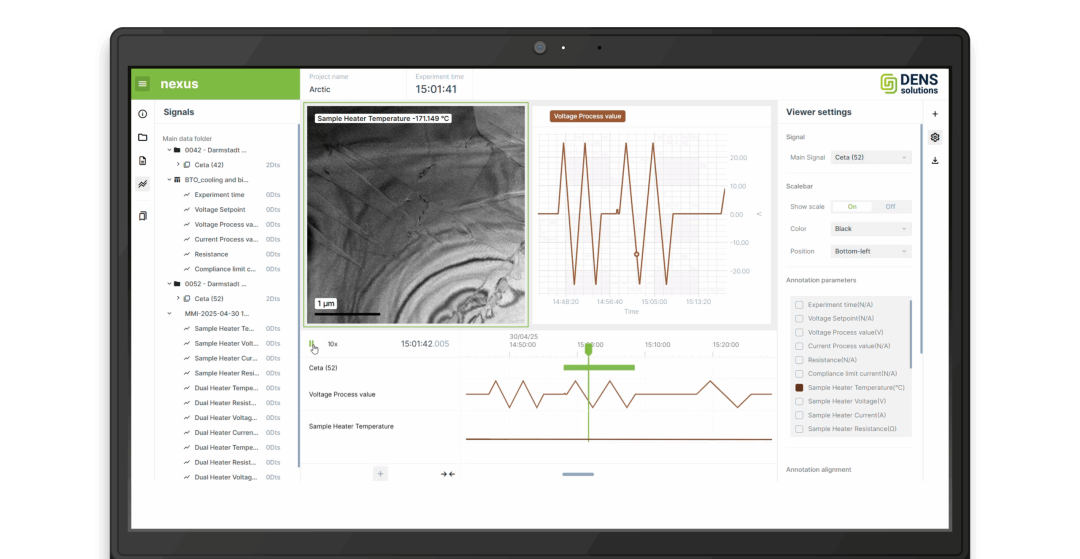The image size is (1080, 559).
Task: Click the fit-to-width arrows icon below timeline
Action: (448, 474)
